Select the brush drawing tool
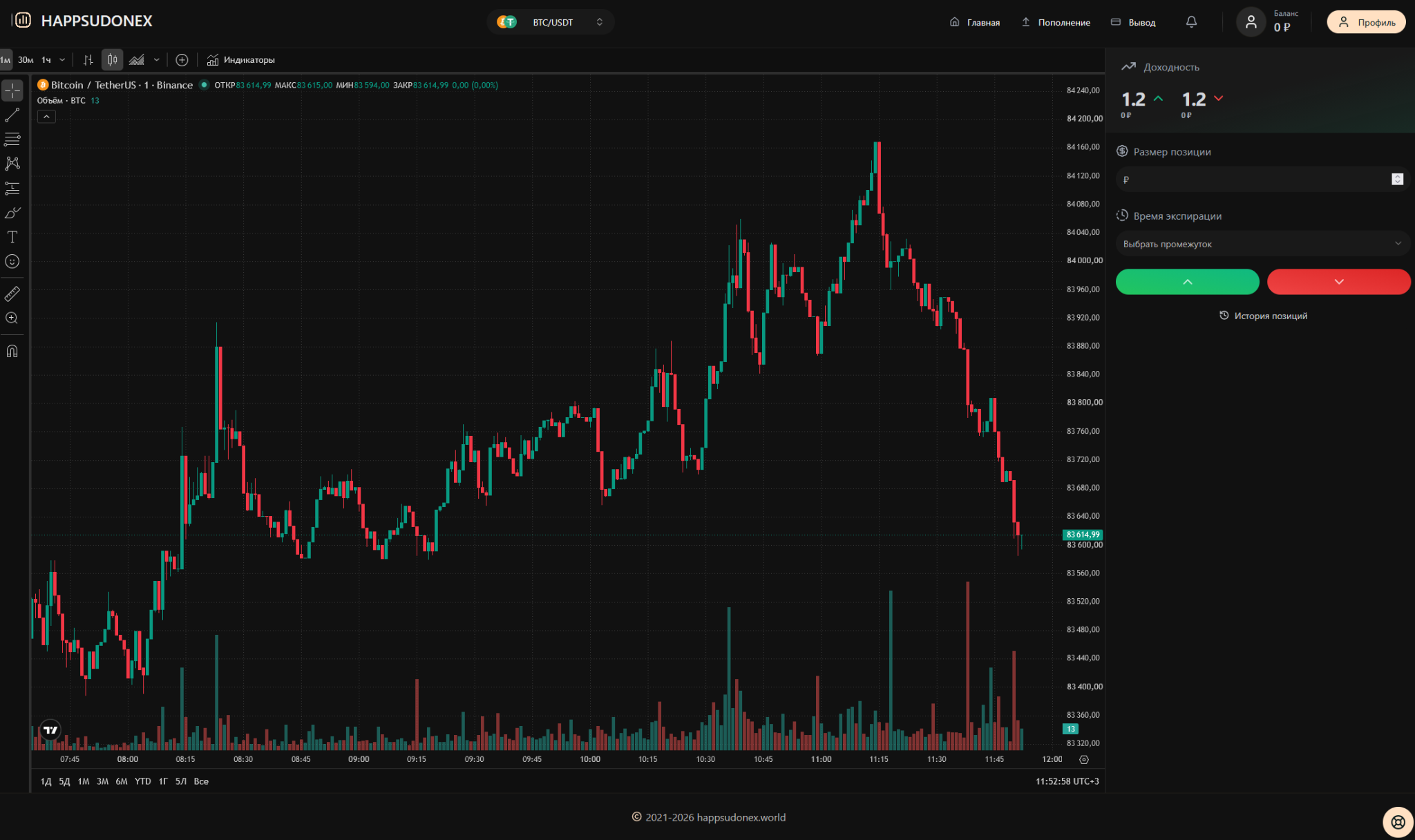Image resolution: width=1415 pixels, height=840 pixels. [x=12, y=213]
